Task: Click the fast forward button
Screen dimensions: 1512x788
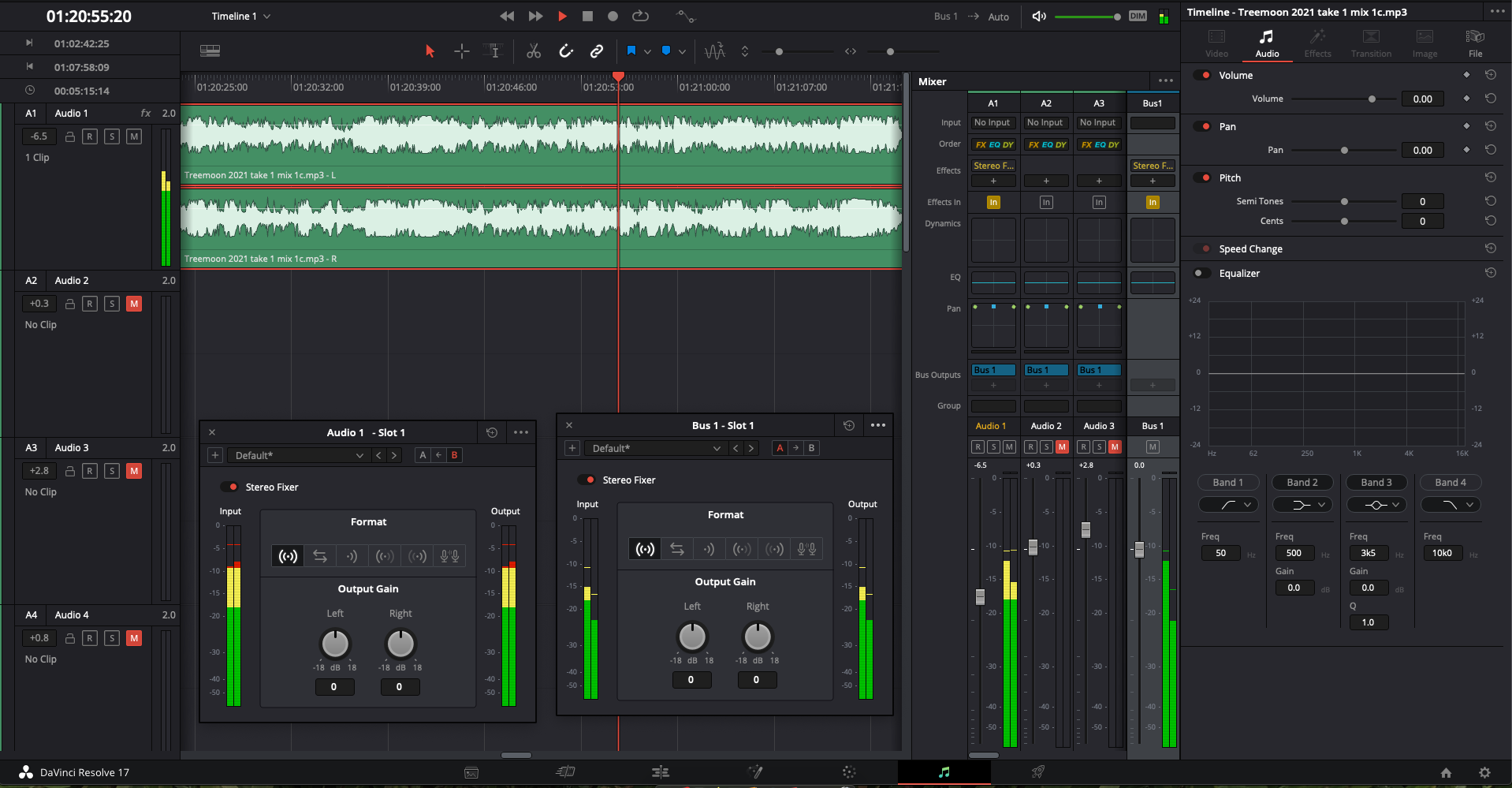Action: (x=535, y=16)
